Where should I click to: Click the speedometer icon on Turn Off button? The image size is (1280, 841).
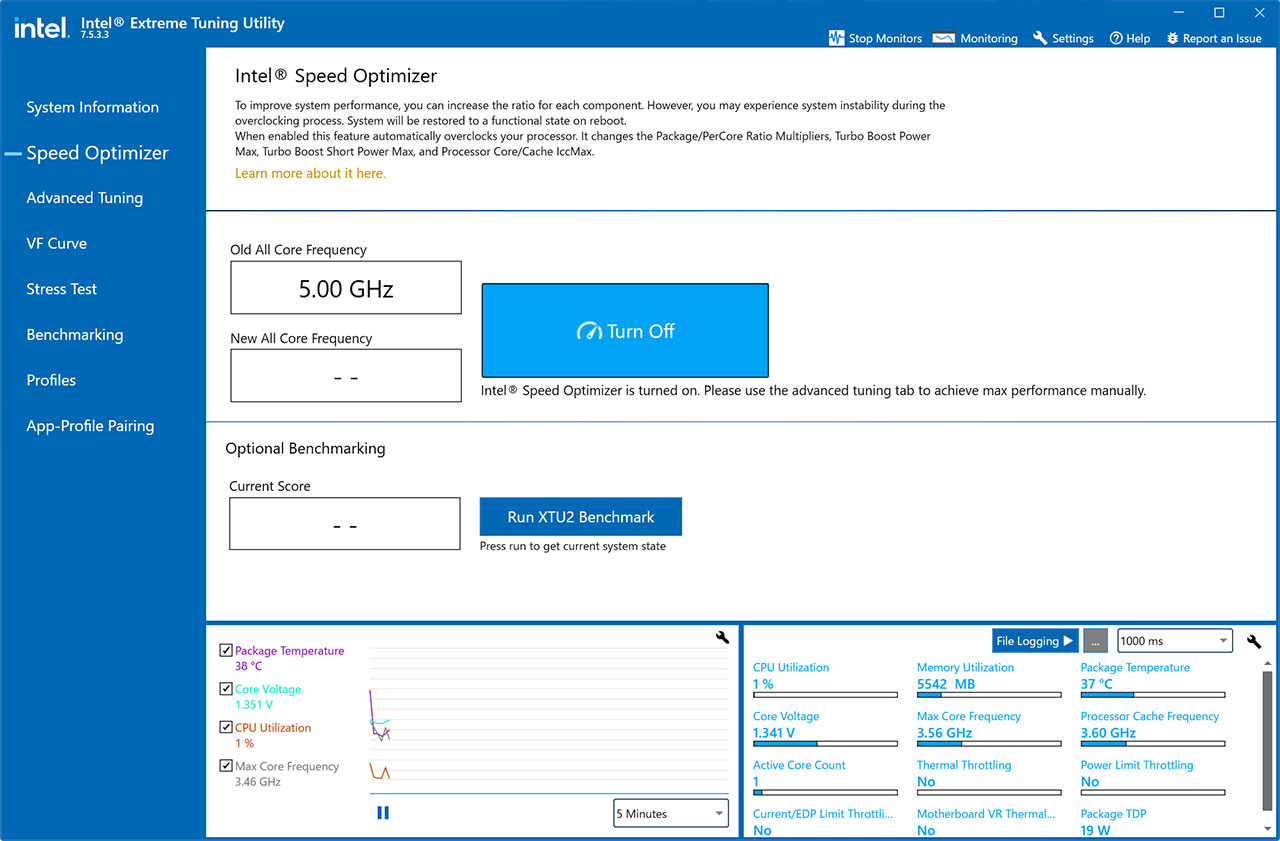click(589, 331)
